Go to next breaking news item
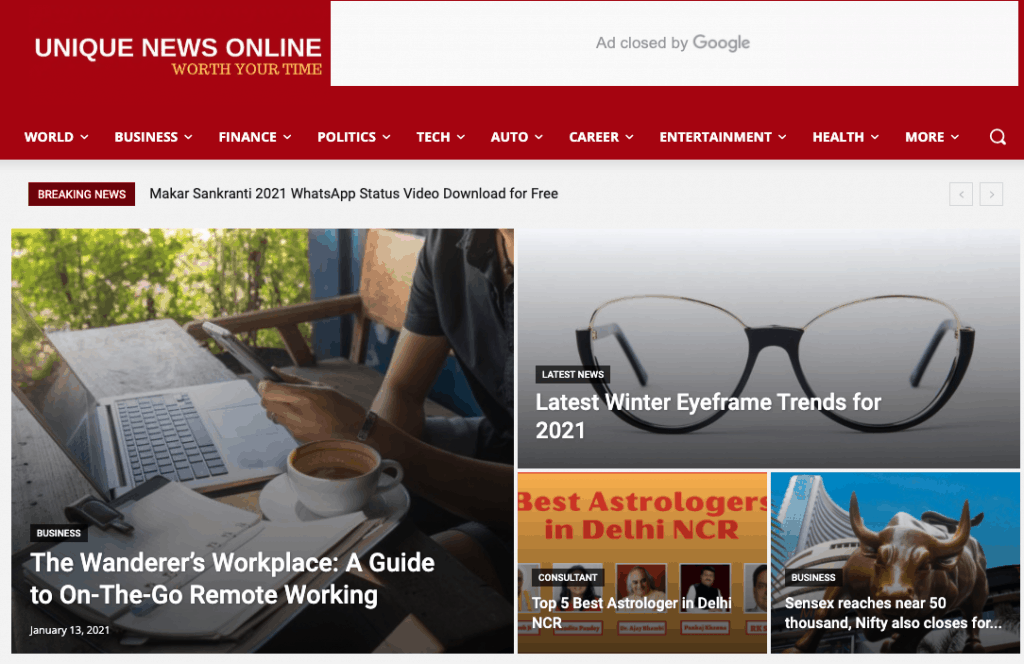The image size is (1024, 664). point(991,194)
